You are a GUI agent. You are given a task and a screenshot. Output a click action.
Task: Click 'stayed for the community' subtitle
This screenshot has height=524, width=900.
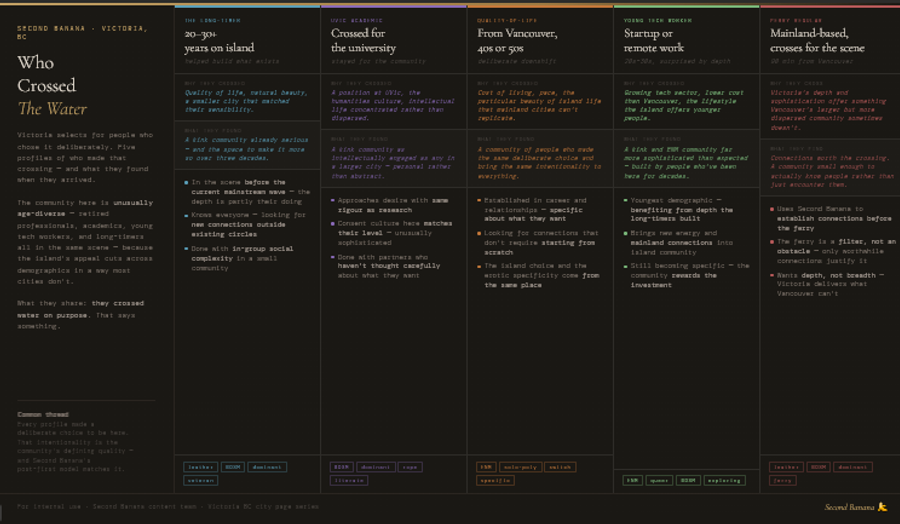point(378,61)
